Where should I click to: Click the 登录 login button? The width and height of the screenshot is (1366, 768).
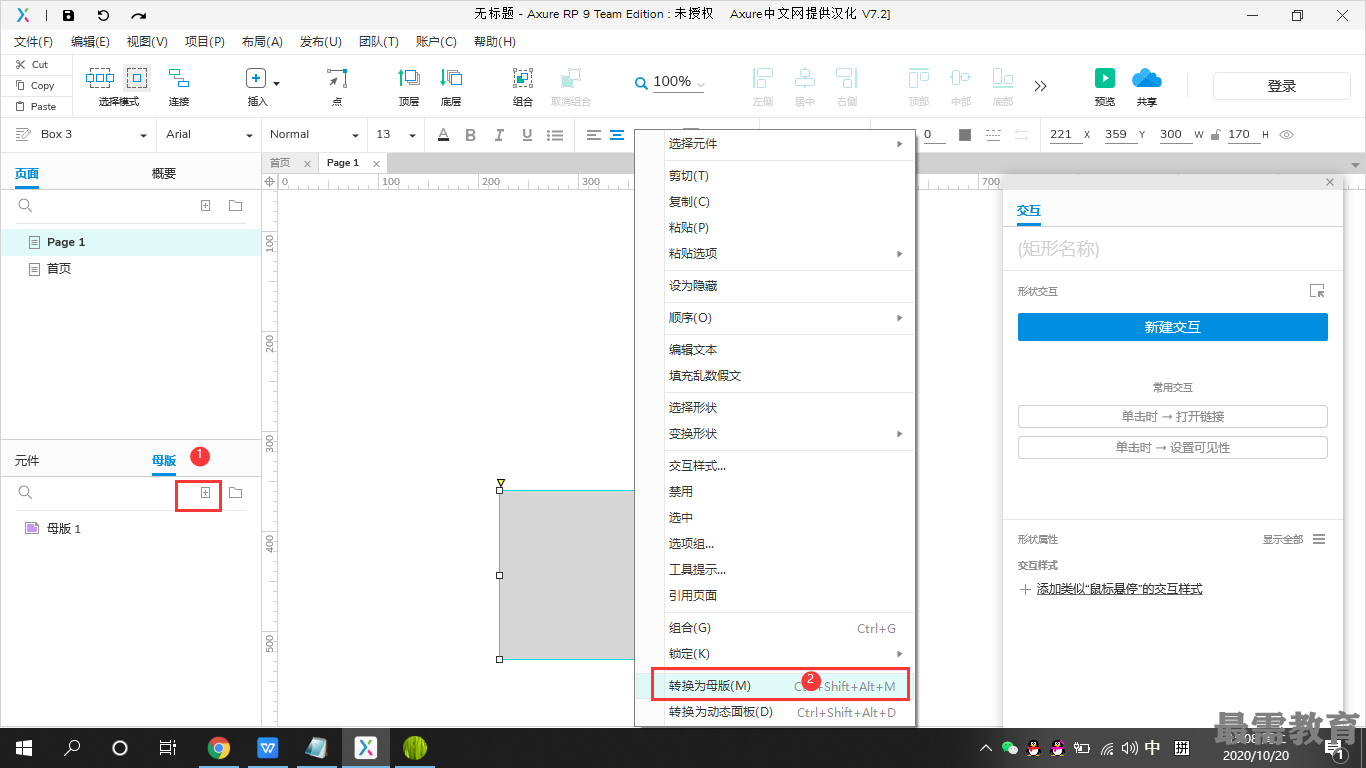[x=1282, y=86]
